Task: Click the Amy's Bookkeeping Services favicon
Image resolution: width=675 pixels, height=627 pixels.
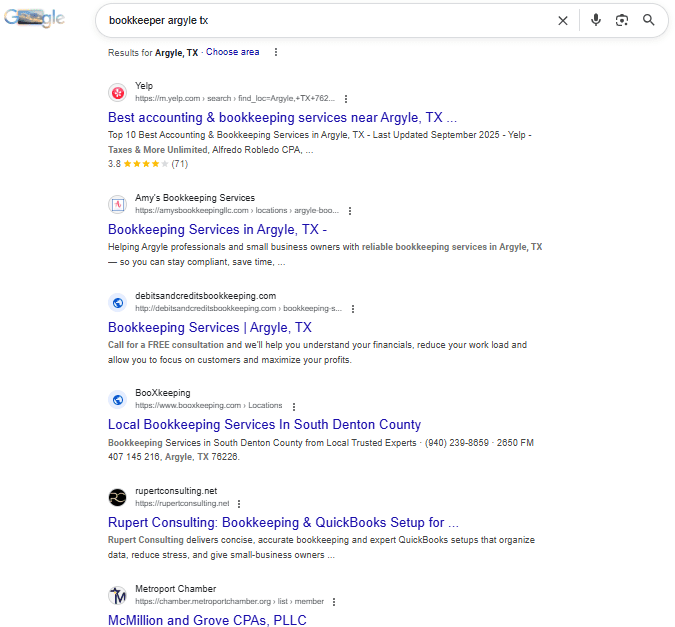Action: click(118, 205)
